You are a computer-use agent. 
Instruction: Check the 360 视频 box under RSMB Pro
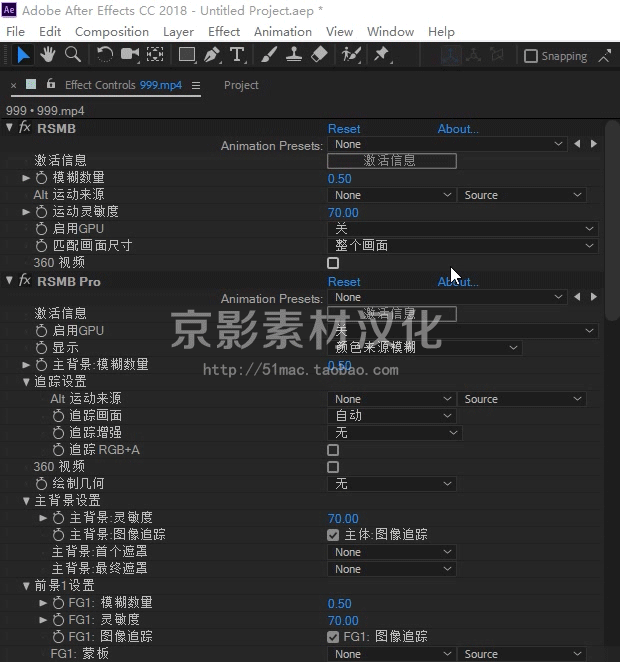[333, 467]
